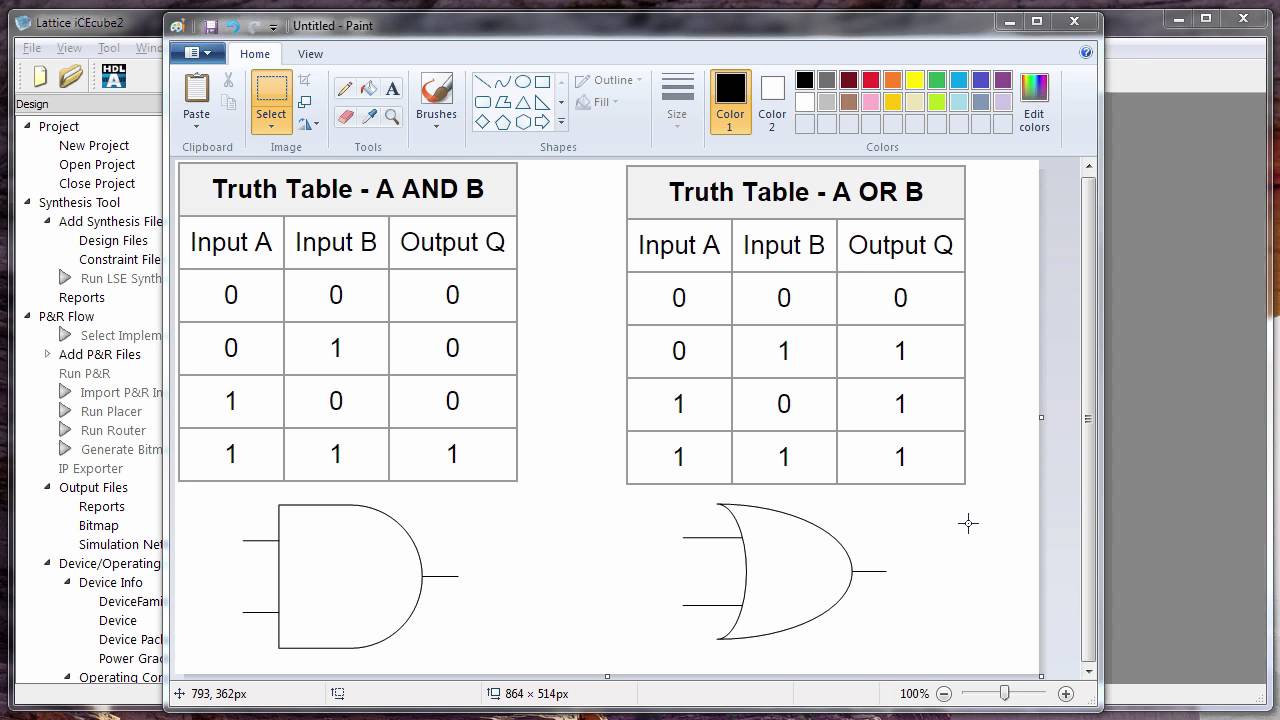Viewport: 1280px width, 720px height.
Task: Click open folder icon in iCEcube2 toolbar
Action: [x=70, y=76]
